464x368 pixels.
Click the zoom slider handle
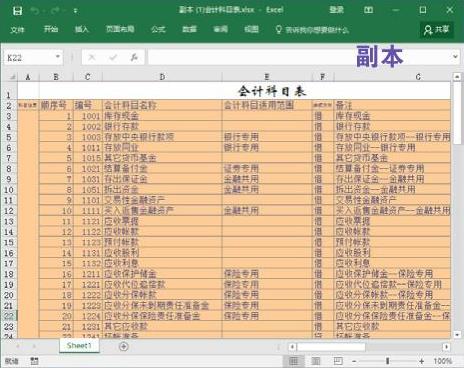click(387, 361)
